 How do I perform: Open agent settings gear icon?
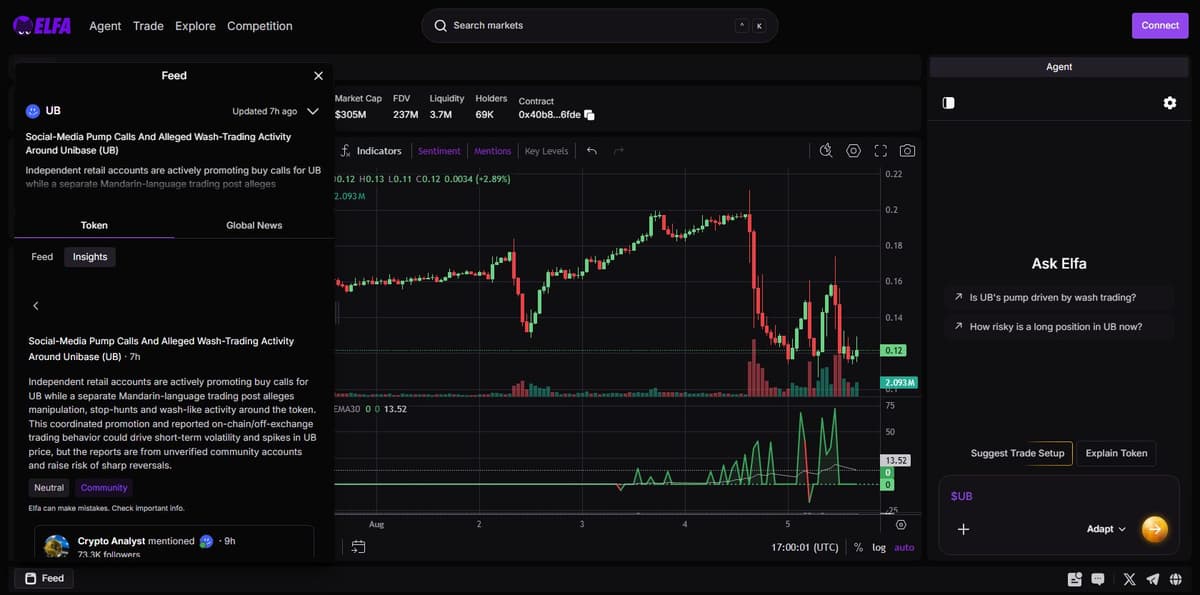(x=1170, y=103)
